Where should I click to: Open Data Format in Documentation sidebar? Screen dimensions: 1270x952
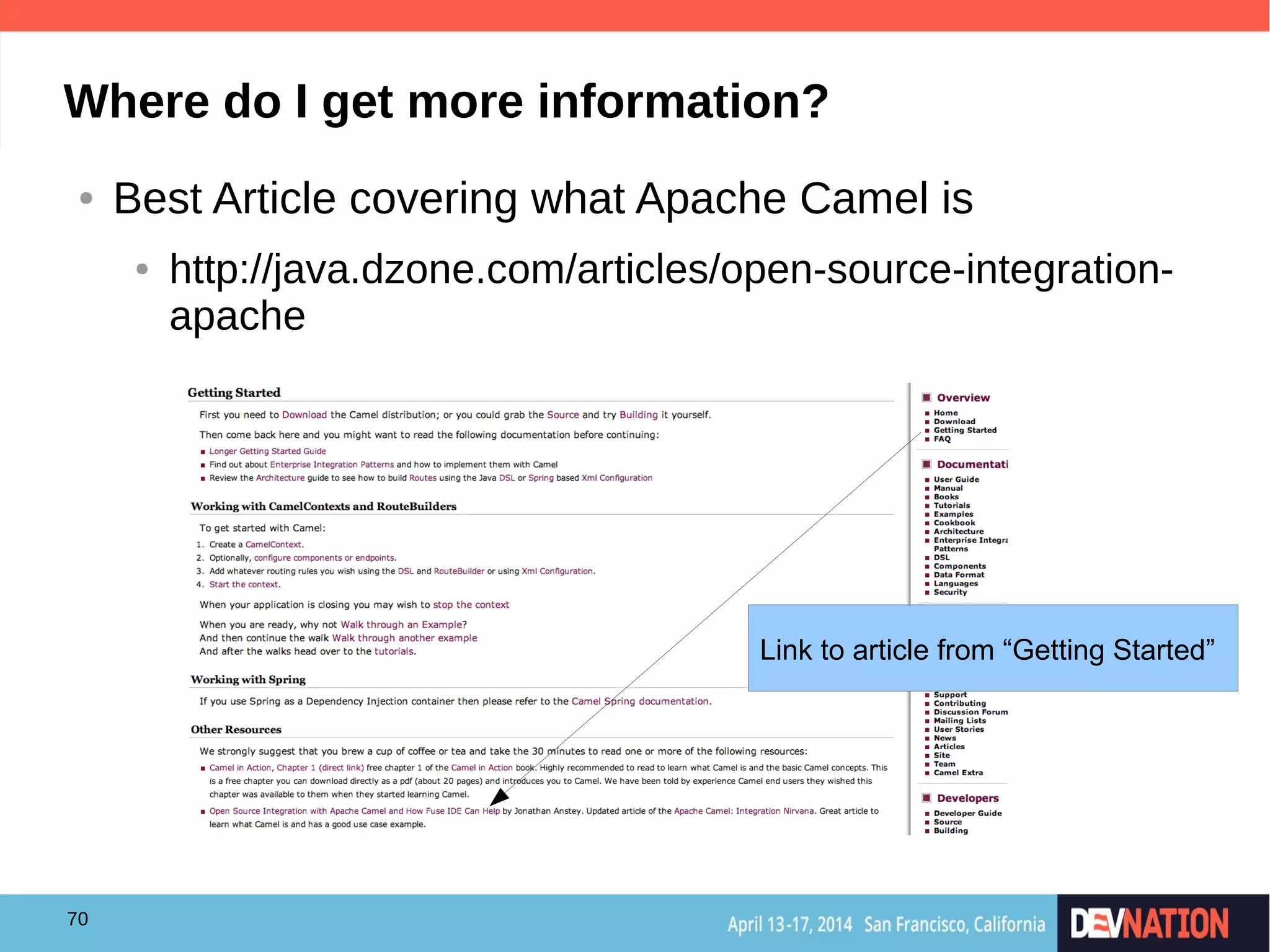[x=959, y=575]
